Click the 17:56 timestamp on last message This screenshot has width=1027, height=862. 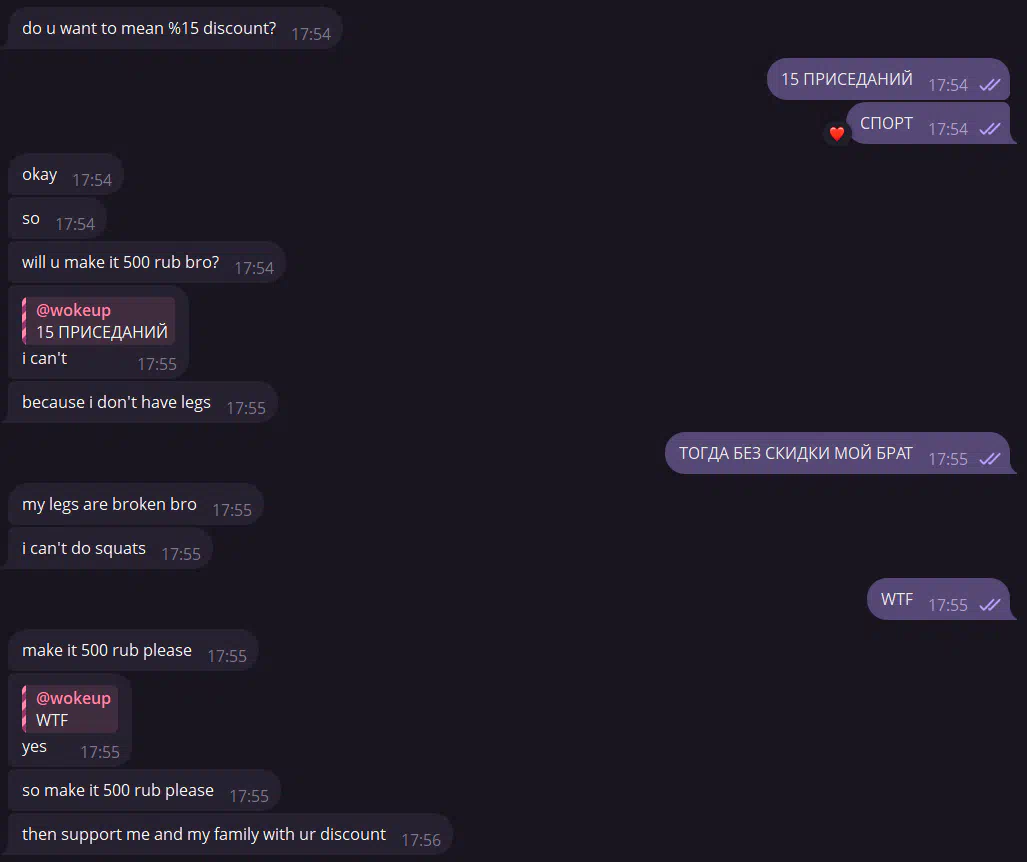420,840
